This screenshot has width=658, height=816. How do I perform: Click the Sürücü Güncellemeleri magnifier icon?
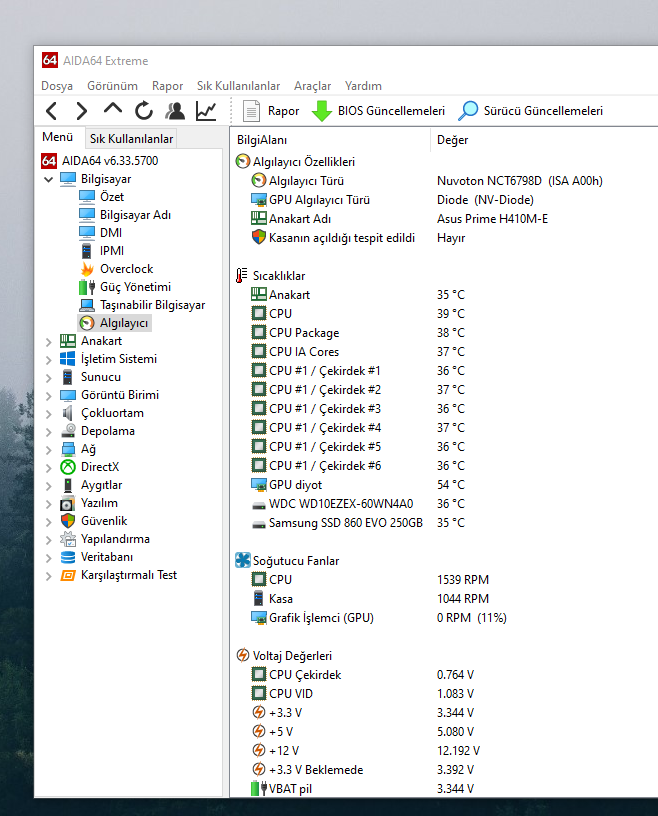pyautogui.click(x=468, y=111)
